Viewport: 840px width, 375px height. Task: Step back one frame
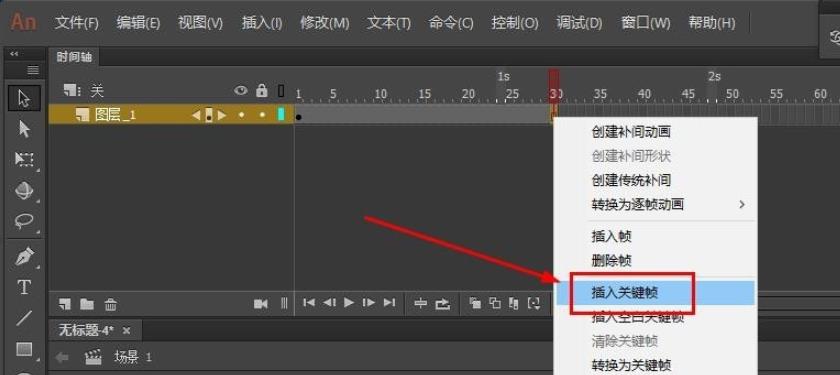pos(329,303)
